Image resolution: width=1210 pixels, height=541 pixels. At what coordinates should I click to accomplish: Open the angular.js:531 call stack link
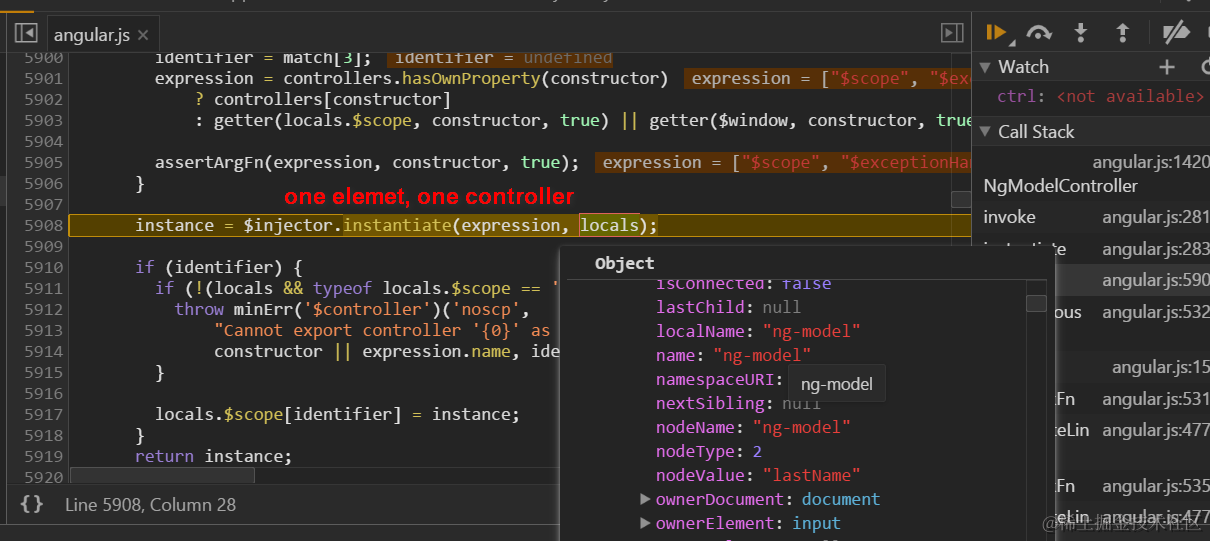(1155, 399)
